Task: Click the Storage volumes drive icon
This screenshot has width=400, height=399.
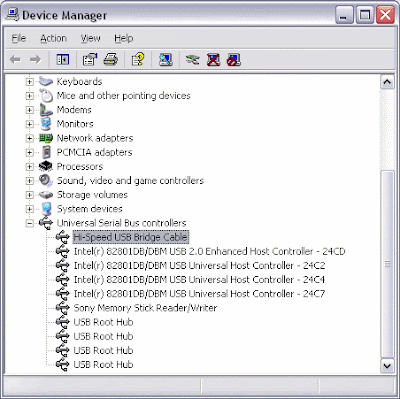Action: [x=46, y=195]
